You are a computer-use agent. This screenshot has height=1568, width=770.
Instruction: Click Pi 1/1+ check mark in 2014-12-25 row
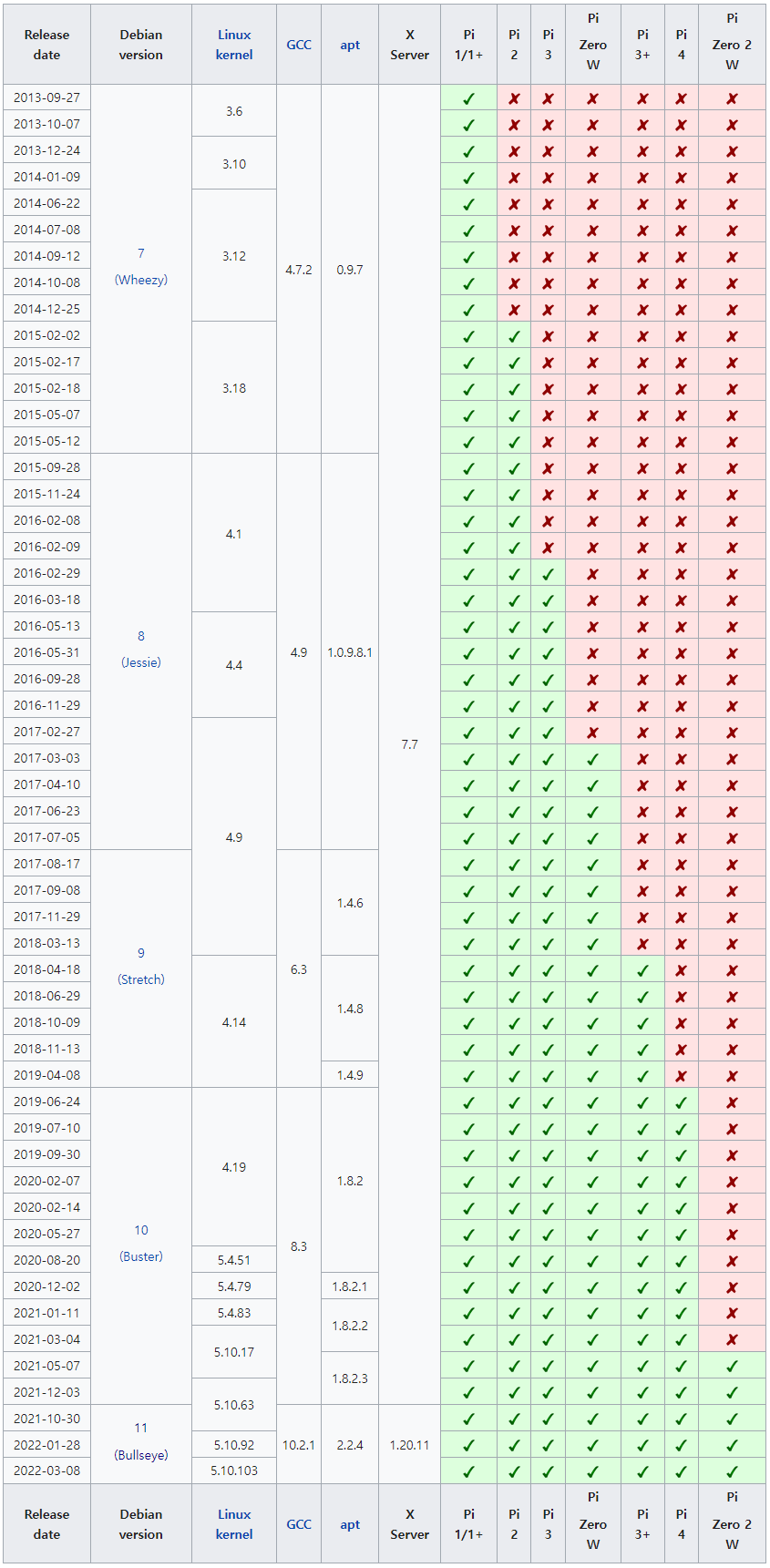tap(469, 310)
